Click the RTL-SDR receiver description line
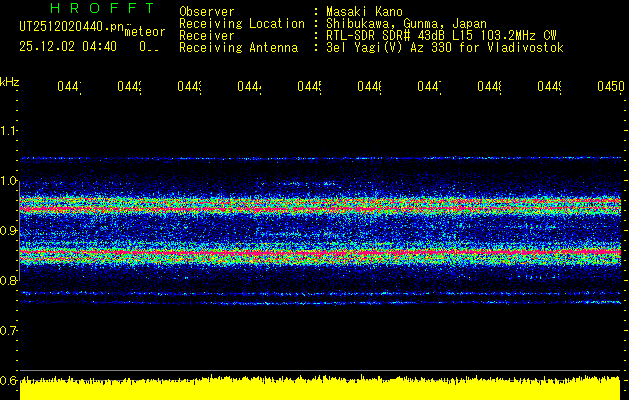Viewport: 629px width, 400px height. pyautogui.click(x=441, y=35)
